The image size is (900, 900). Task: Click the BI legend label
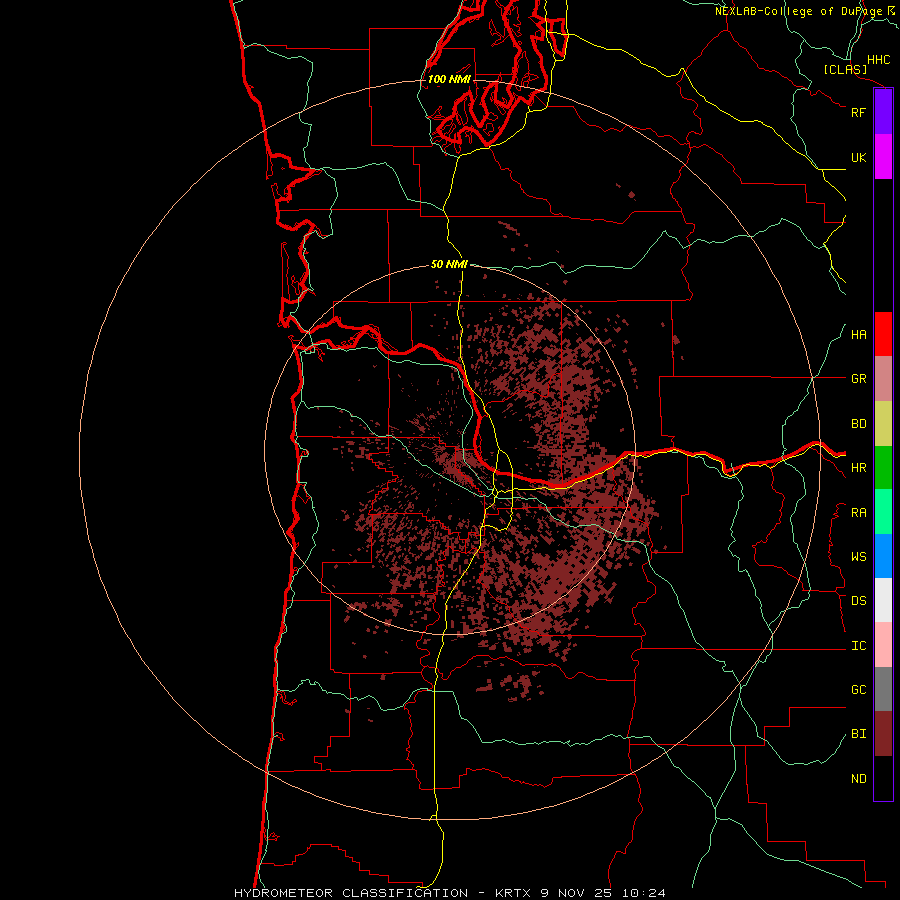858,734
